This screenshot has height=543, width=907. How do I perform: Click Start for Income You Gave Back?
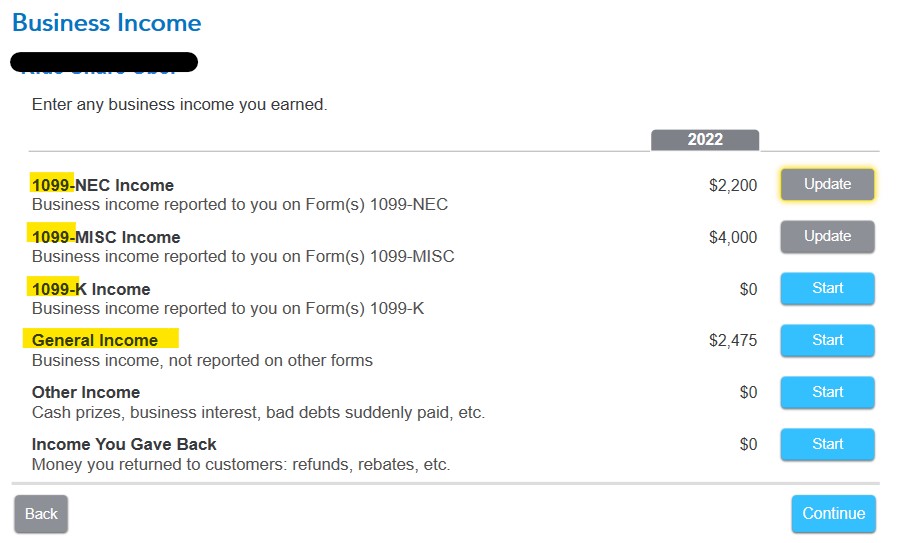click(x=827, y=444)
